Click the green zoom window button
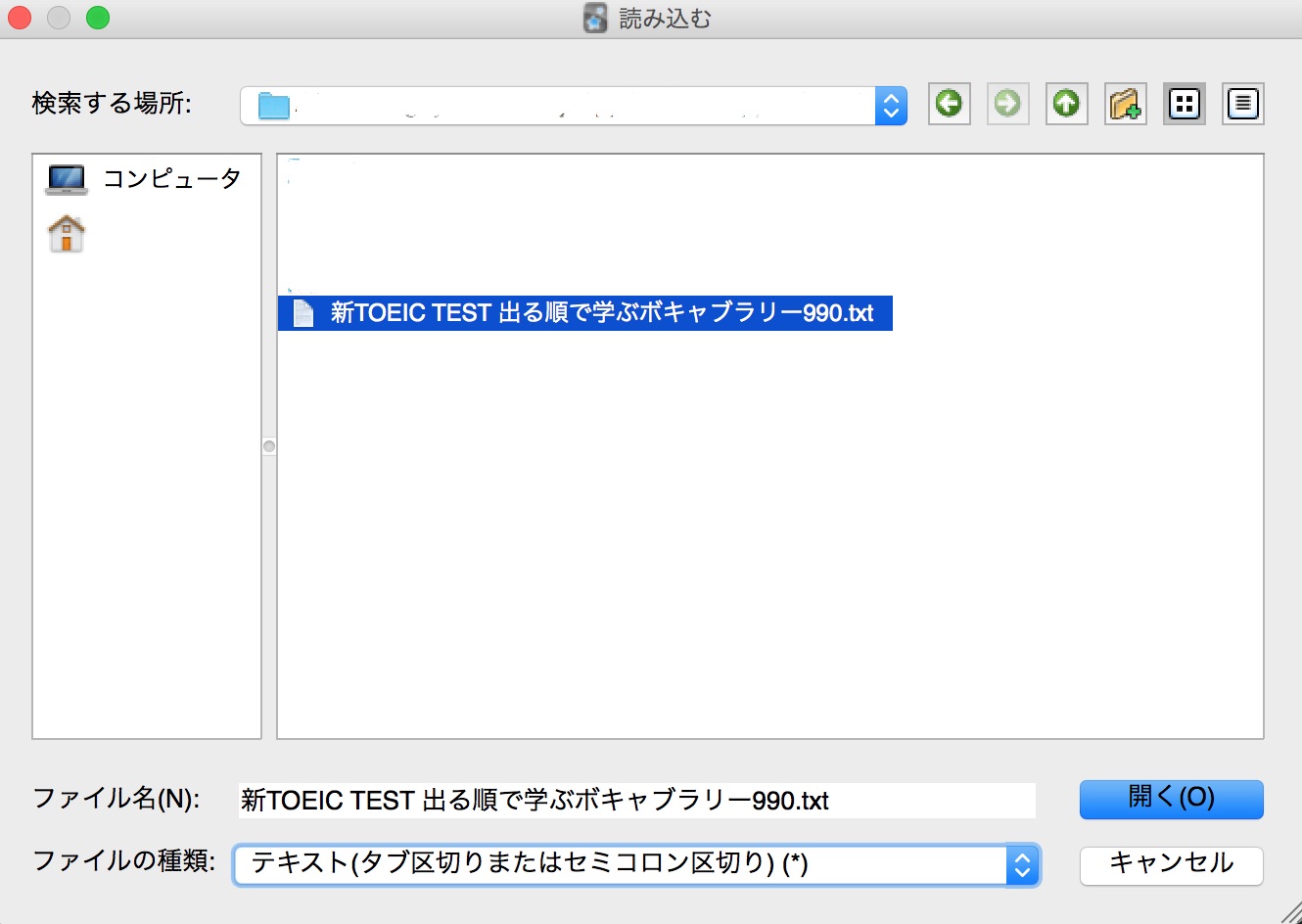Image resolution: width=1302 pixels, height=924 pixels. point(98,18)
